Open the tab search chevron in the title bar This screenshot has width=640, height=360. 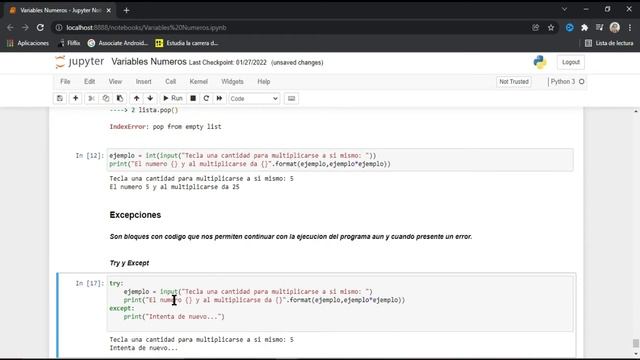(564, 9)
